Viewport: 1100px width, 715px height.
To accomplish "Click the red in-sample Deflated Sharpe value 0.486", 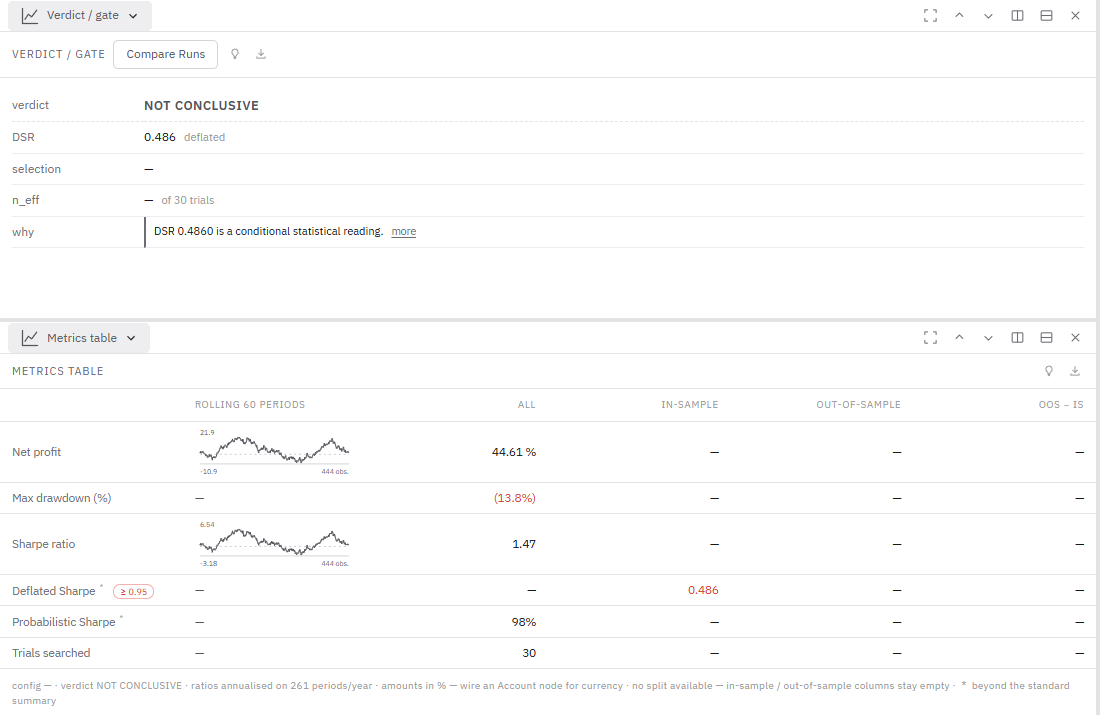I will click(x=703, y=590).
